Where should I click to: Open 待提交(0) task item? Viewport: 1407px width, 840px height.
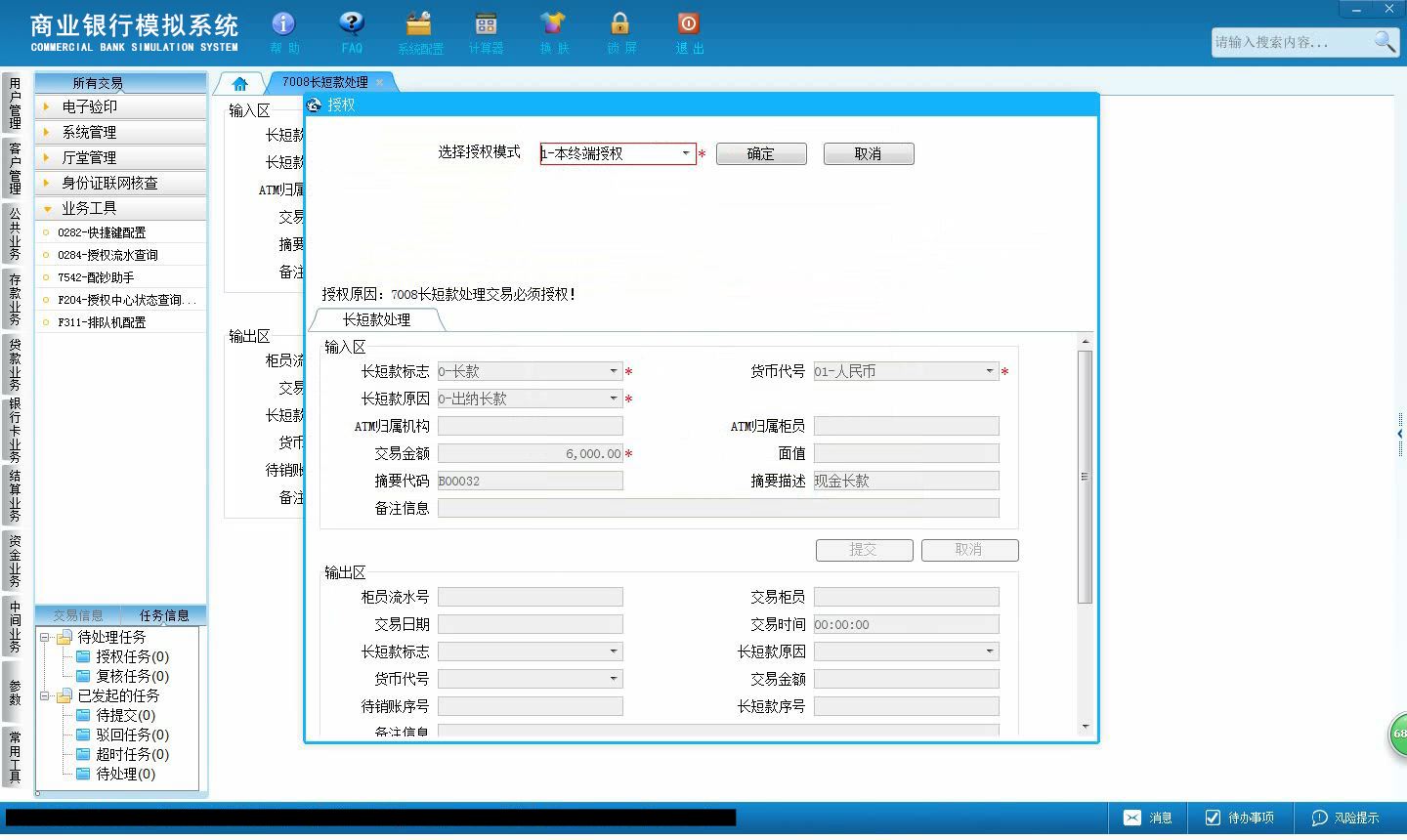pyautogui.click(x=125, y=715)
